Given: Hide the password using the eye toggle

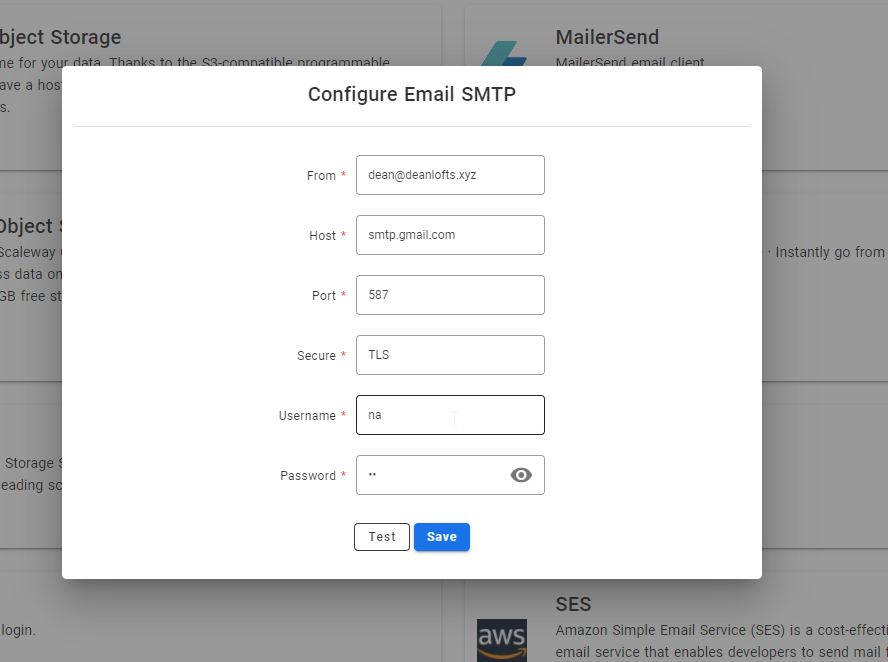Looking at the screenshot, I should point(521,475).
